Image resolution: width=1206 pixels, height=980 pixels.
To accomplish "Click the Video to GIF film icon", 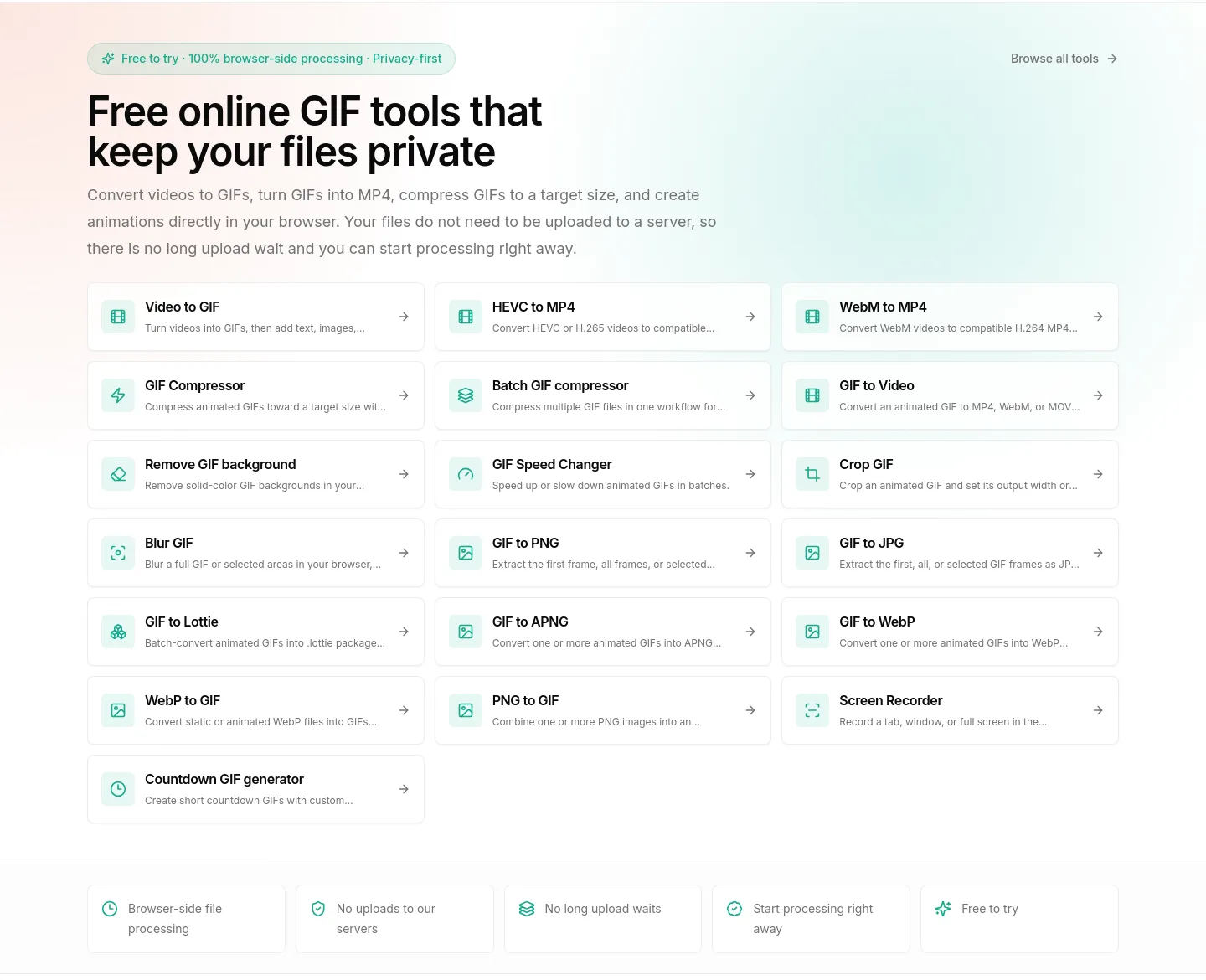I will click(x=118, y=317).
